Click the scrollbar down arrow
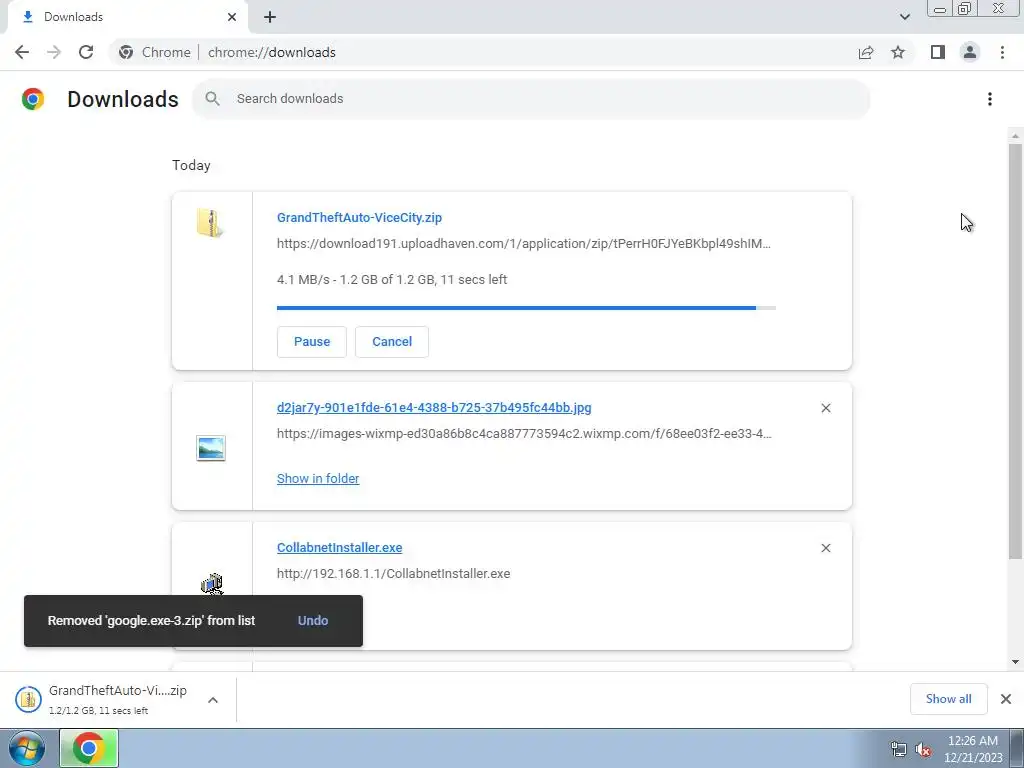This screenshot has height=768, width=1024. [x=1015, y=662]
